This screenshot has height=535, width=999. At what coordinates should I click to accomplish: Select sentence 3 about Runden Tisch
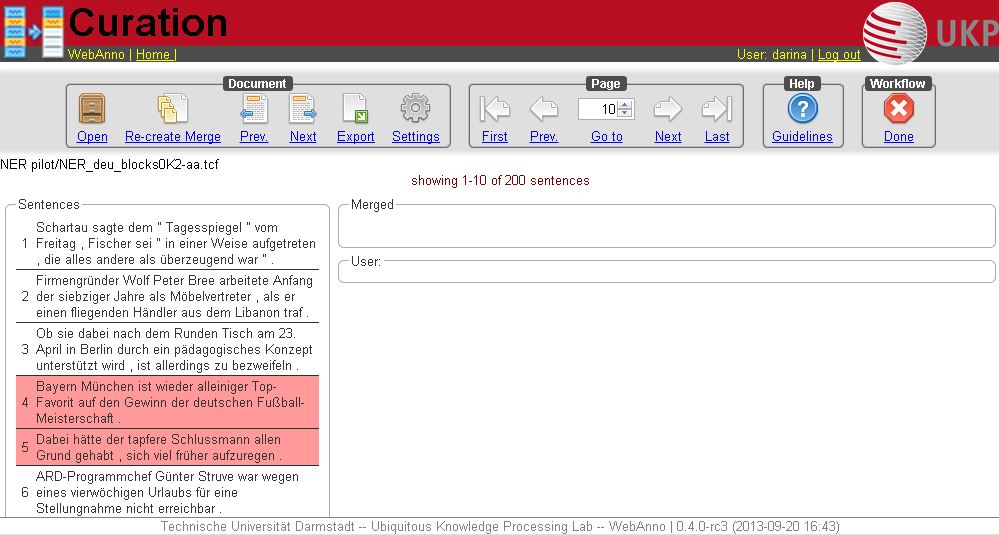[167, 349]
